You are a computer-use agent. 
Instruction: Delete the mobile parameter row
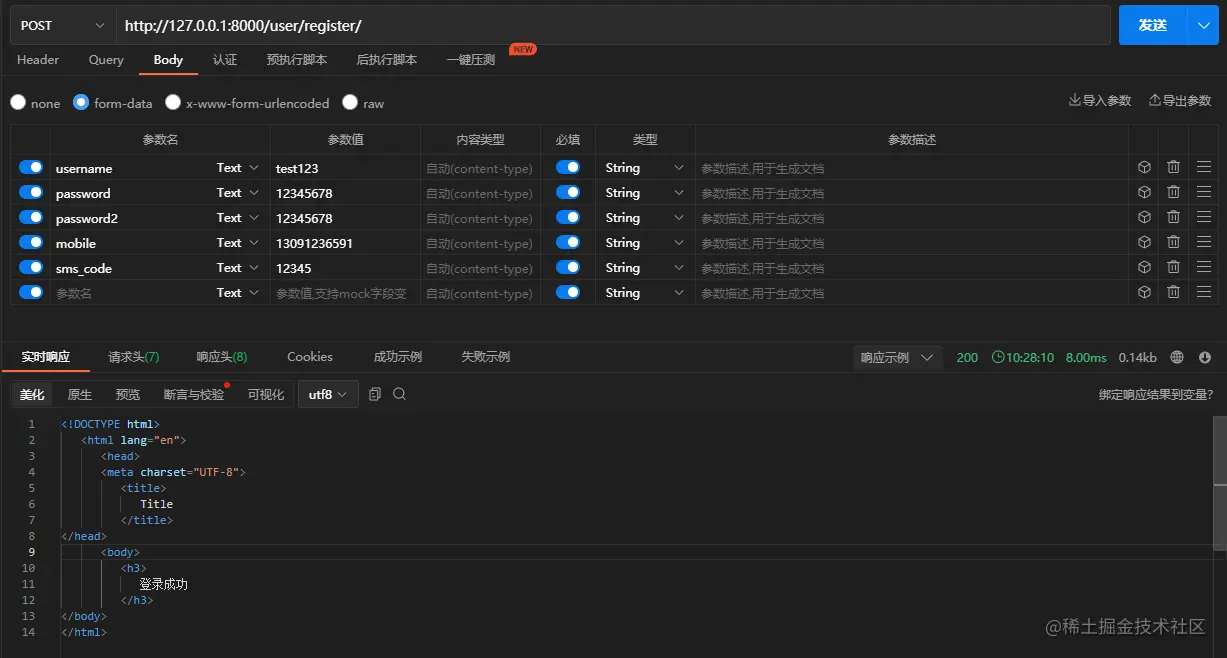coord(1172,242)
